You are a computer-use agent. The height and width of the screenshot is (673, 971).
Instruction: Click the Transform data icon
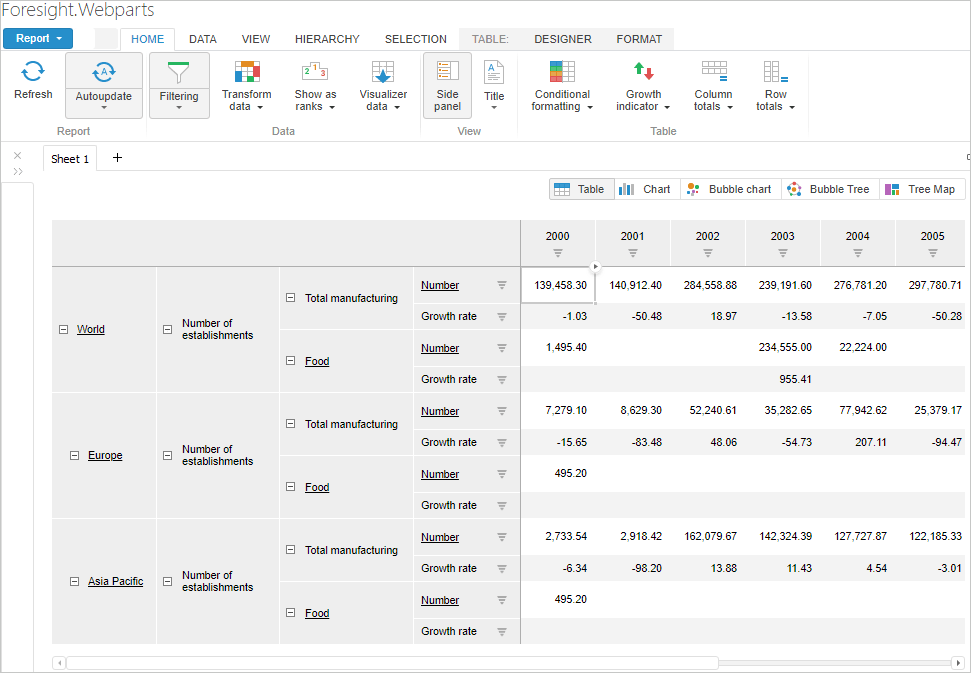point(246,72)
